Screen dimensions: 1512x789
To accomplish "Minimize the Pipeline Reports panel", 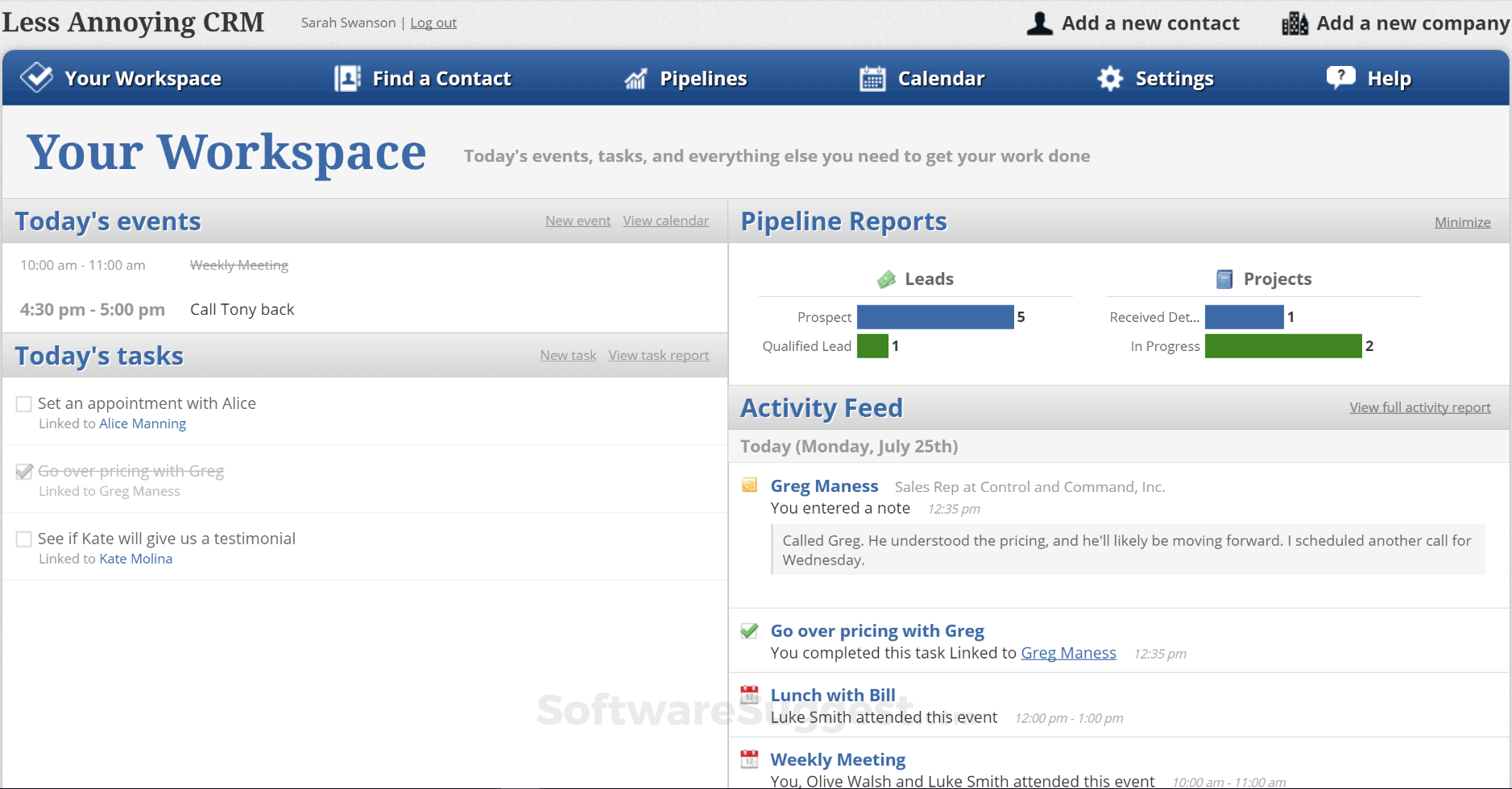I will [1462, 222].
